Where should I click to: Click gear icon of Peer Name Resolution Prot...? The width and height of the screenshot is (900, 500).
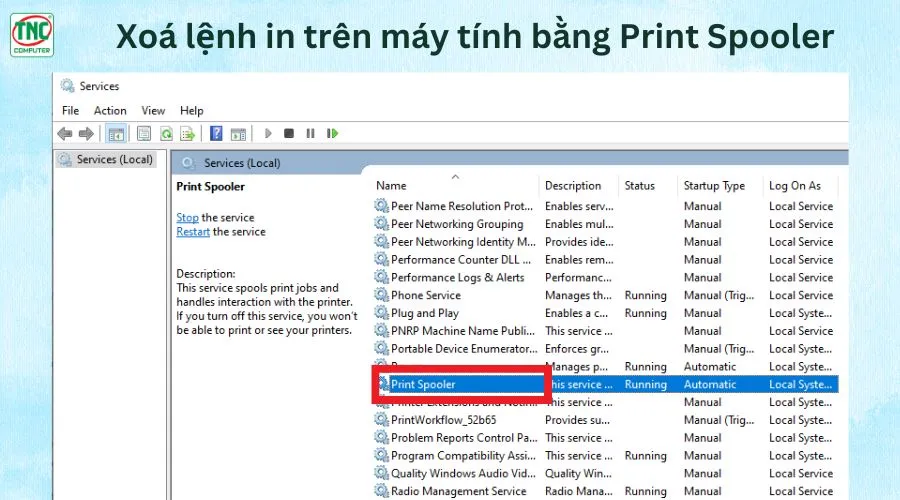[x=381, y=206]
